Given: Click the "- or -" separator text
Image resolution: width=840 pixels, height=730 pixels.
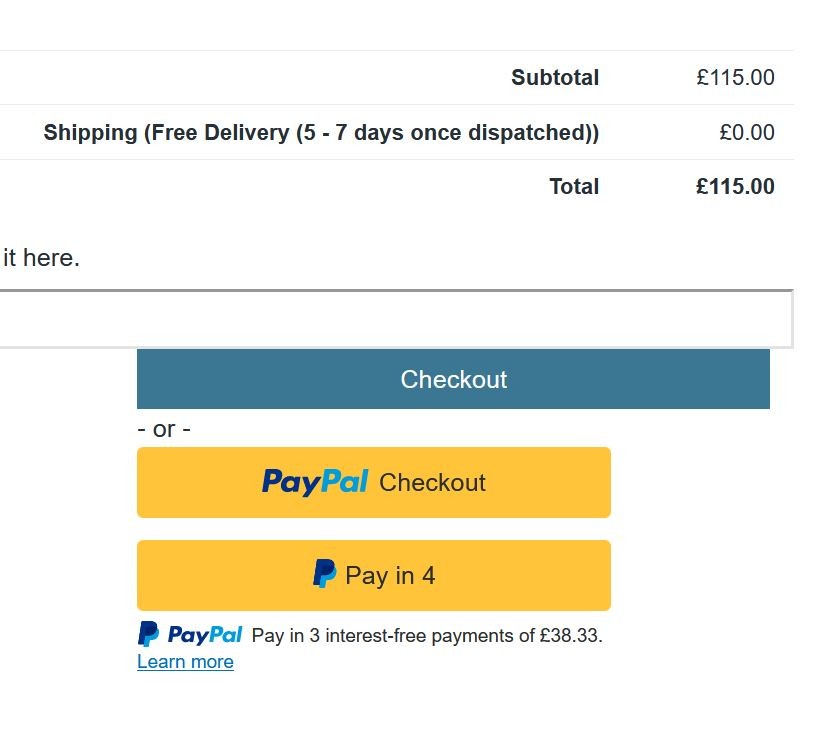Looking at the screenshot, I should tap(164, 429).
